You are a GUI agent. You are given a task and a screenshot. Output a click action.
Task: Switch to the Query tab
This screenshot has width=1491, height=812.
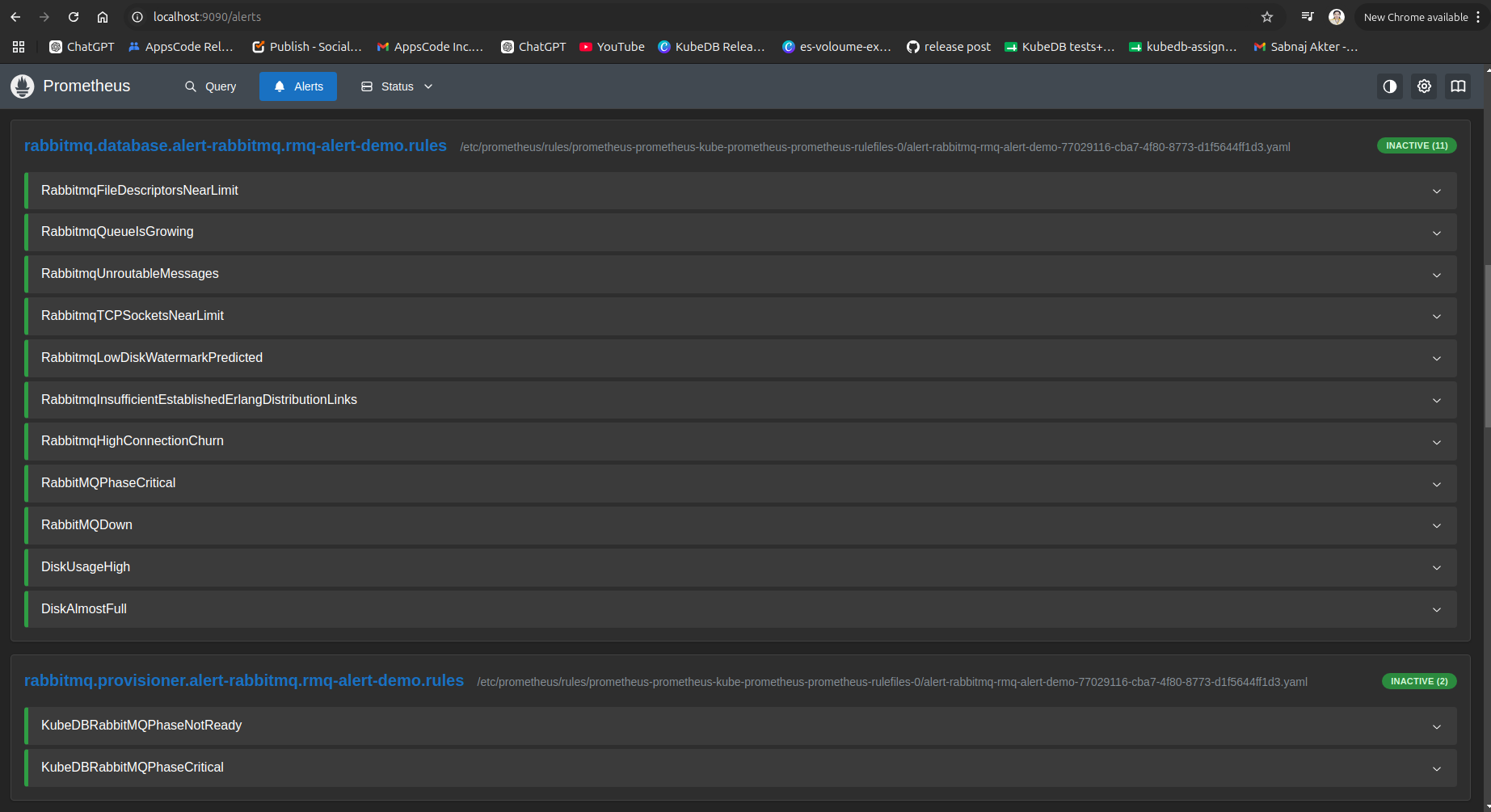tap(210, 86)
